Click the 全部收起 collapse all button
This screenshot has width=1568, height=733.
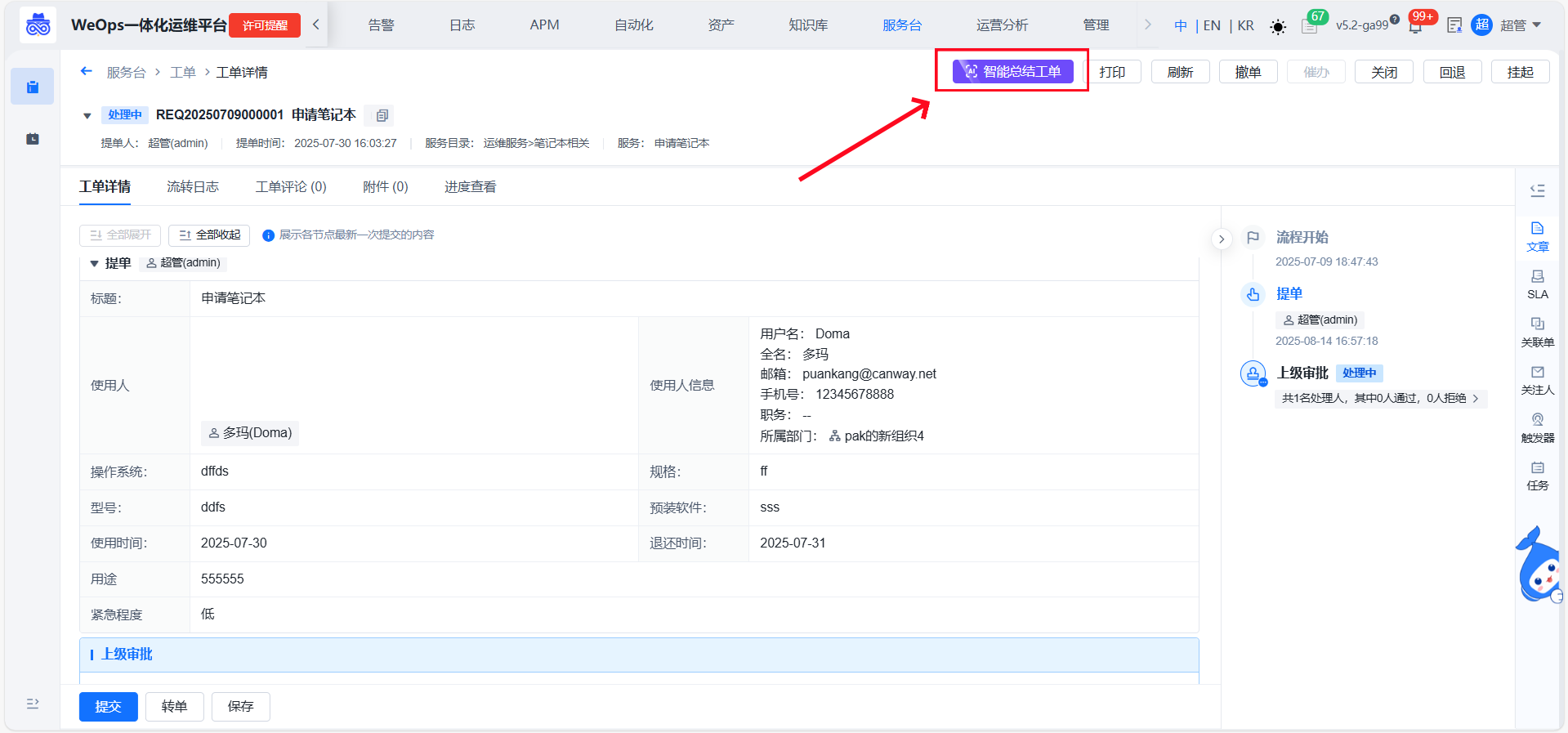[x=209, y=235]
